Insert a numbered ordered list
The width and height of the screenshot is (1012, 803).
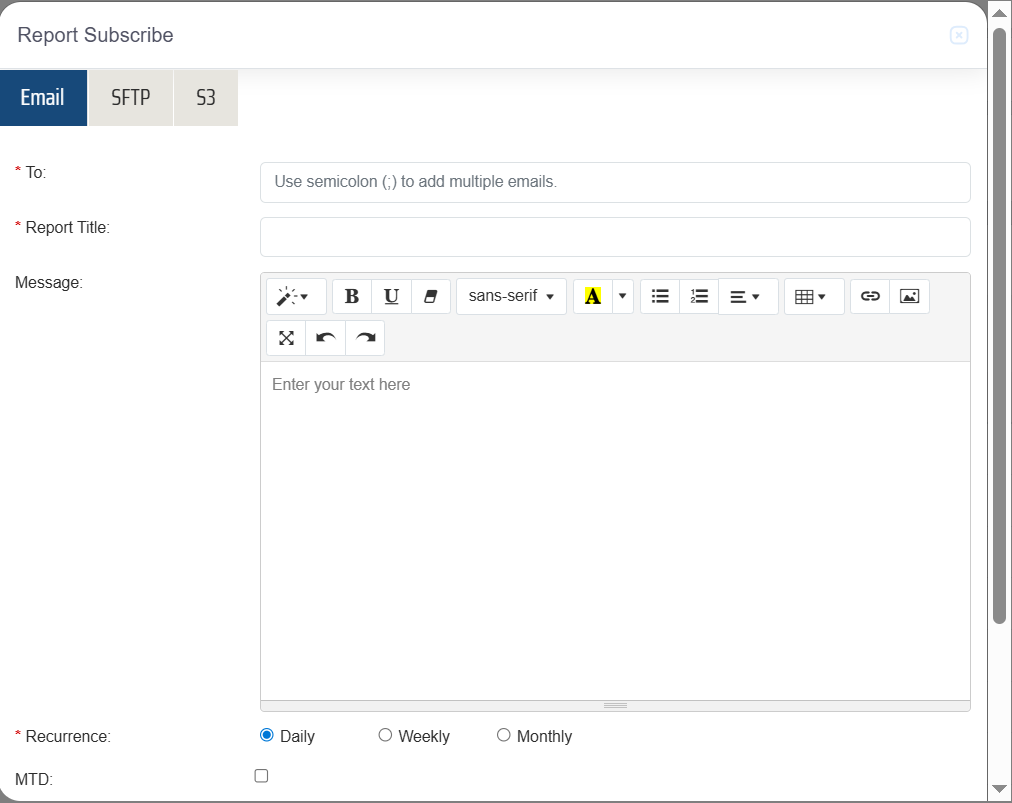pos(699,297)
